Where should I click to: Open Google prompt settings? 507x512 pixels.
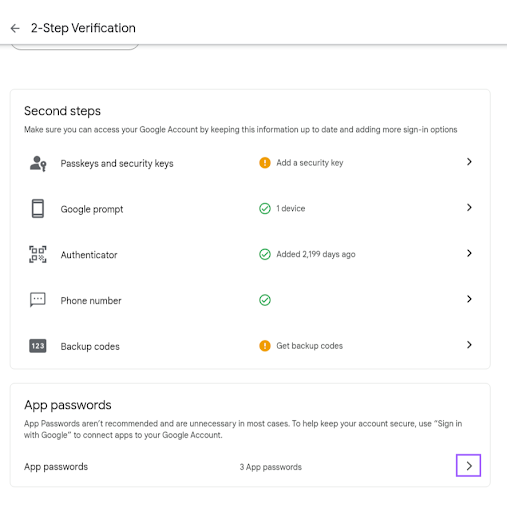coord(92,209)
